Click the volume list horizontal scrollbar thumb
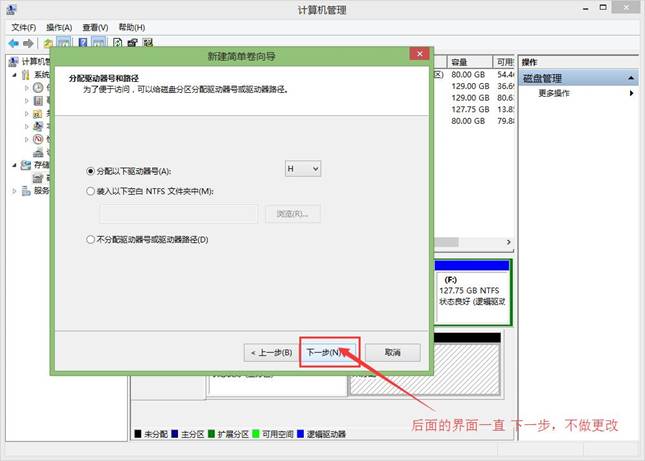 coord(446,242)
